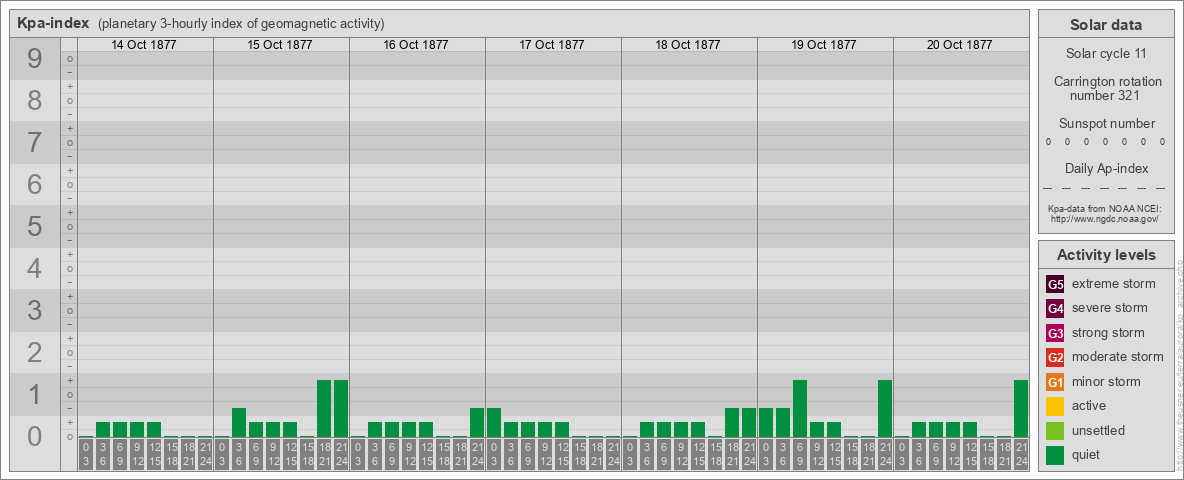1184x480 pixels.
Task: Click the 15 Oct 21-24 hour green bar
Action: click(x=341, y=408)
